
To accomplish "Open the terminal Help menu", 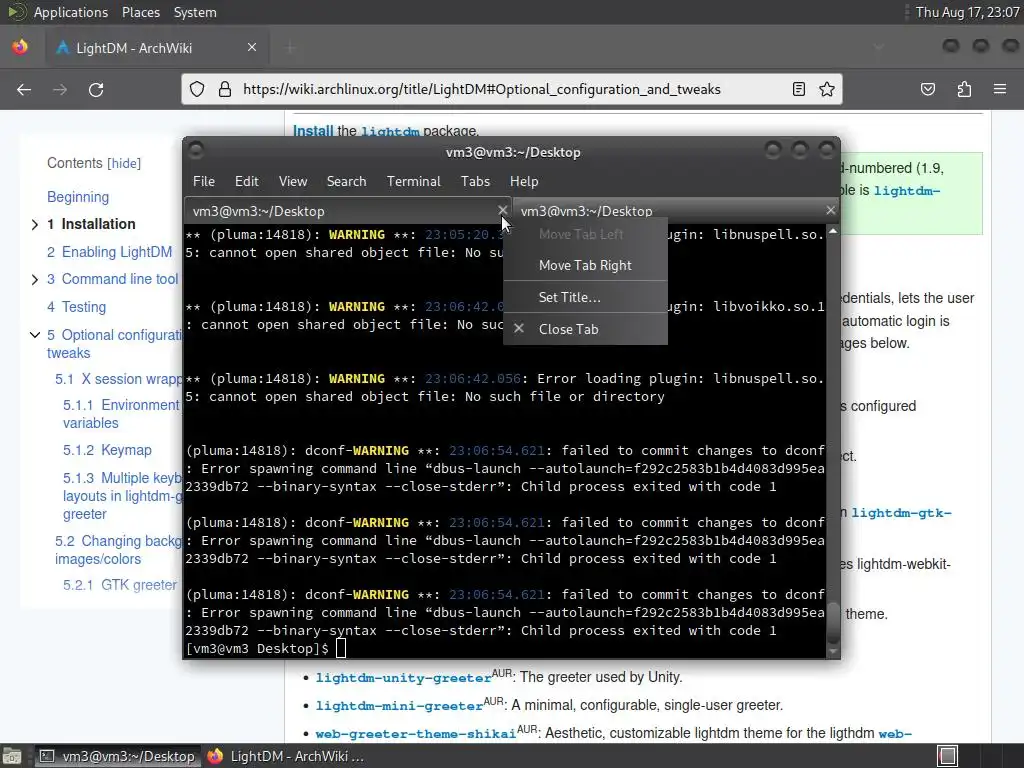I will tap(524, 182).
